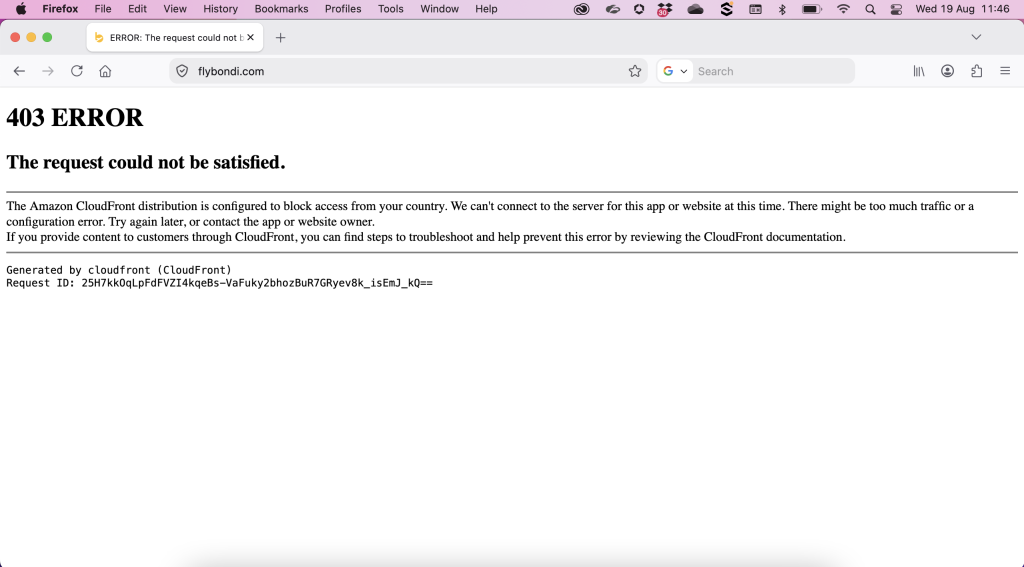Open the Library bookmarks icon
This screenshot has height=567, width=1024.
pos(919,71)
